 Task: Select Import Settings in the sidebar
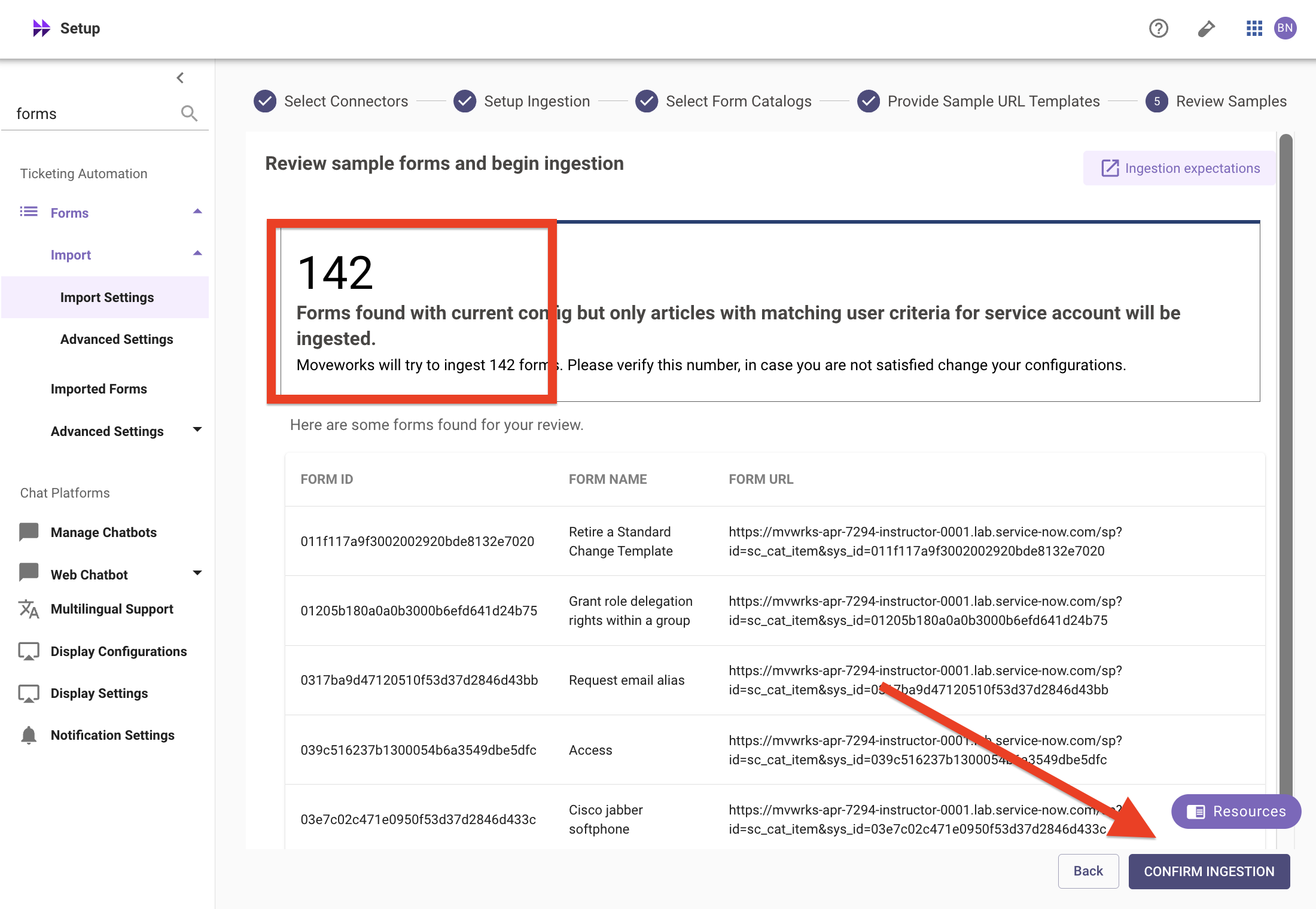click(105, 297)
